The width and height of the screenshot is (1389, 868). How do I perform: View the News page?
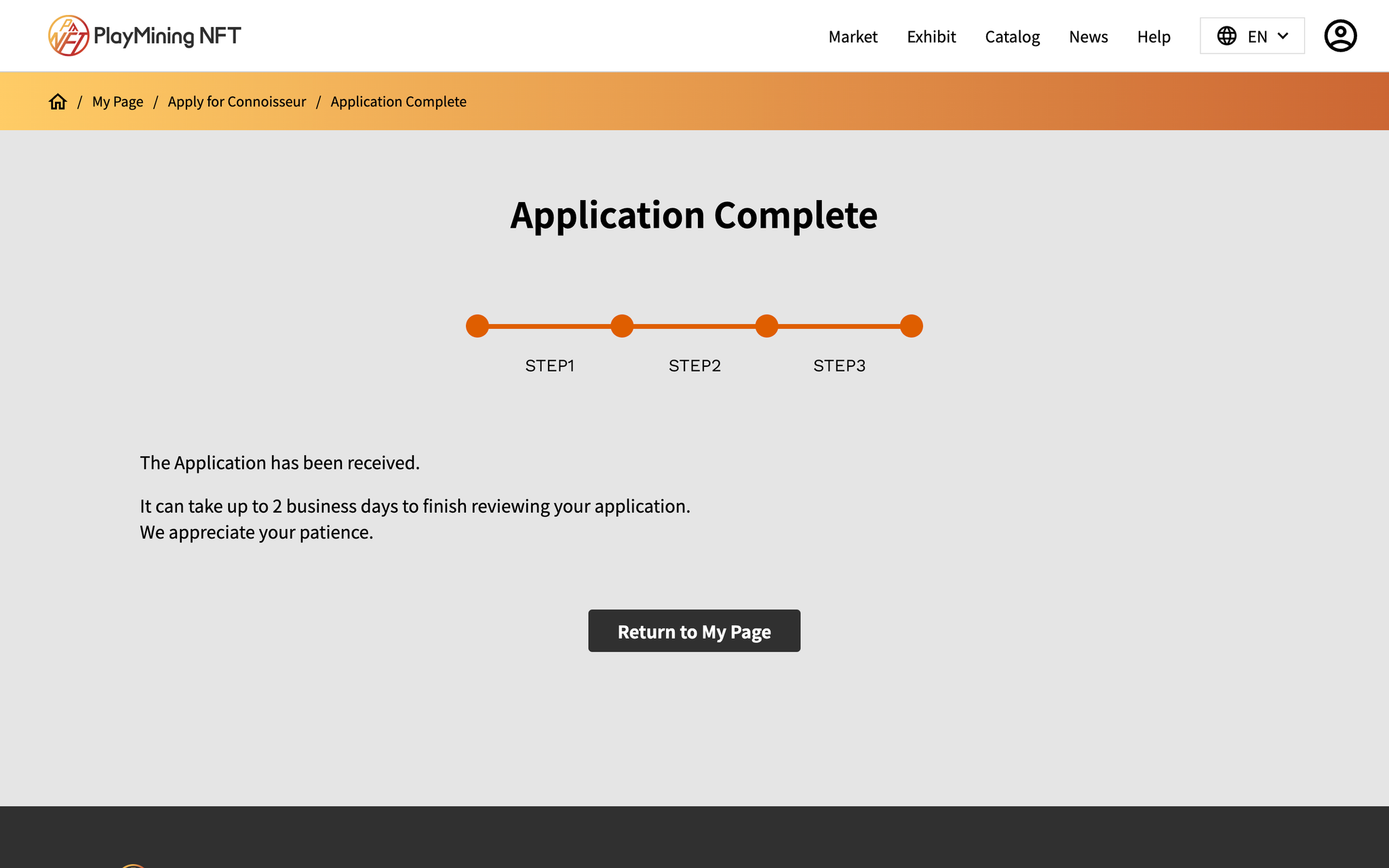pos(1088,37)
